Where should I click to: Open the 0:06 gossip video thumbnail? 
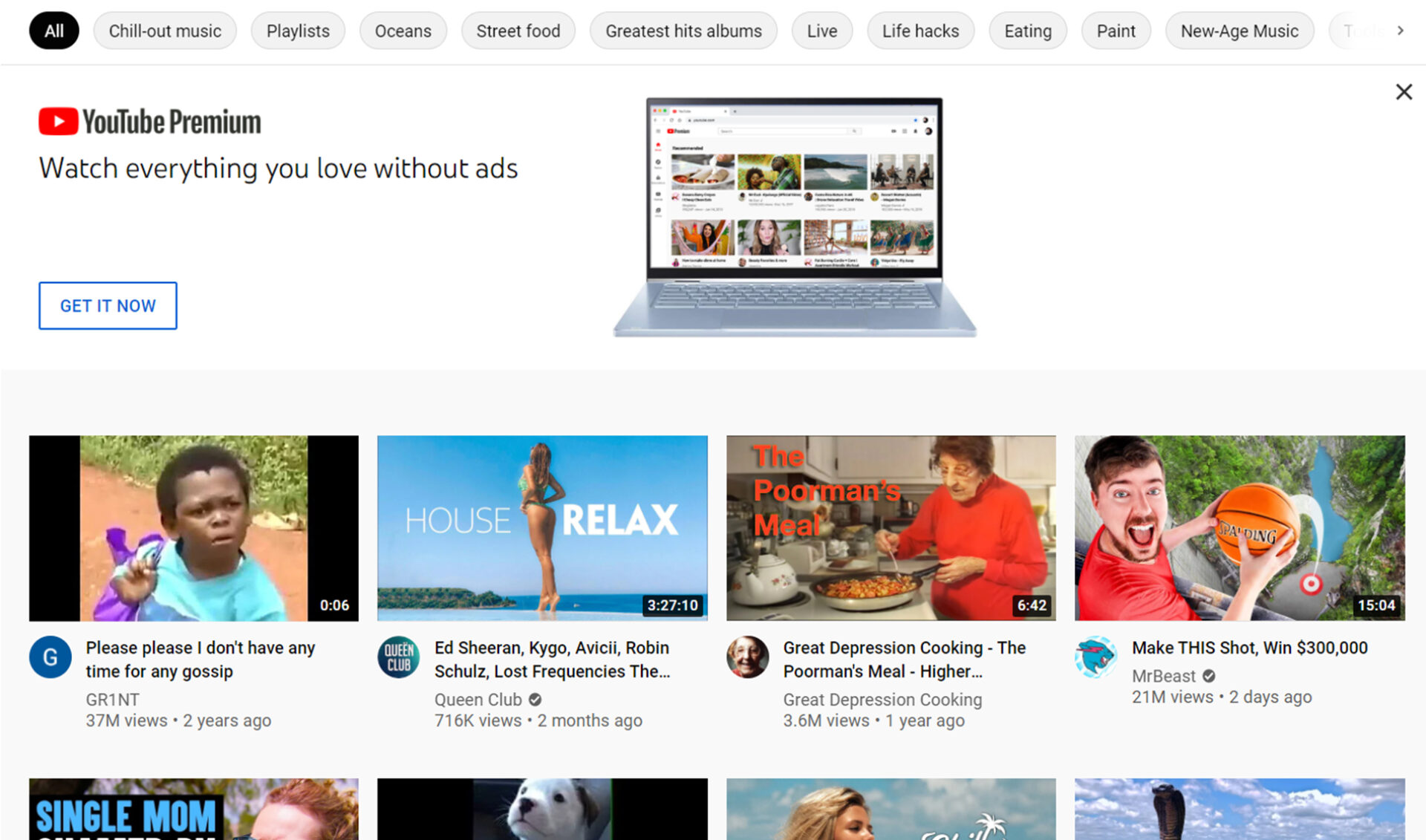coord(194,528)
